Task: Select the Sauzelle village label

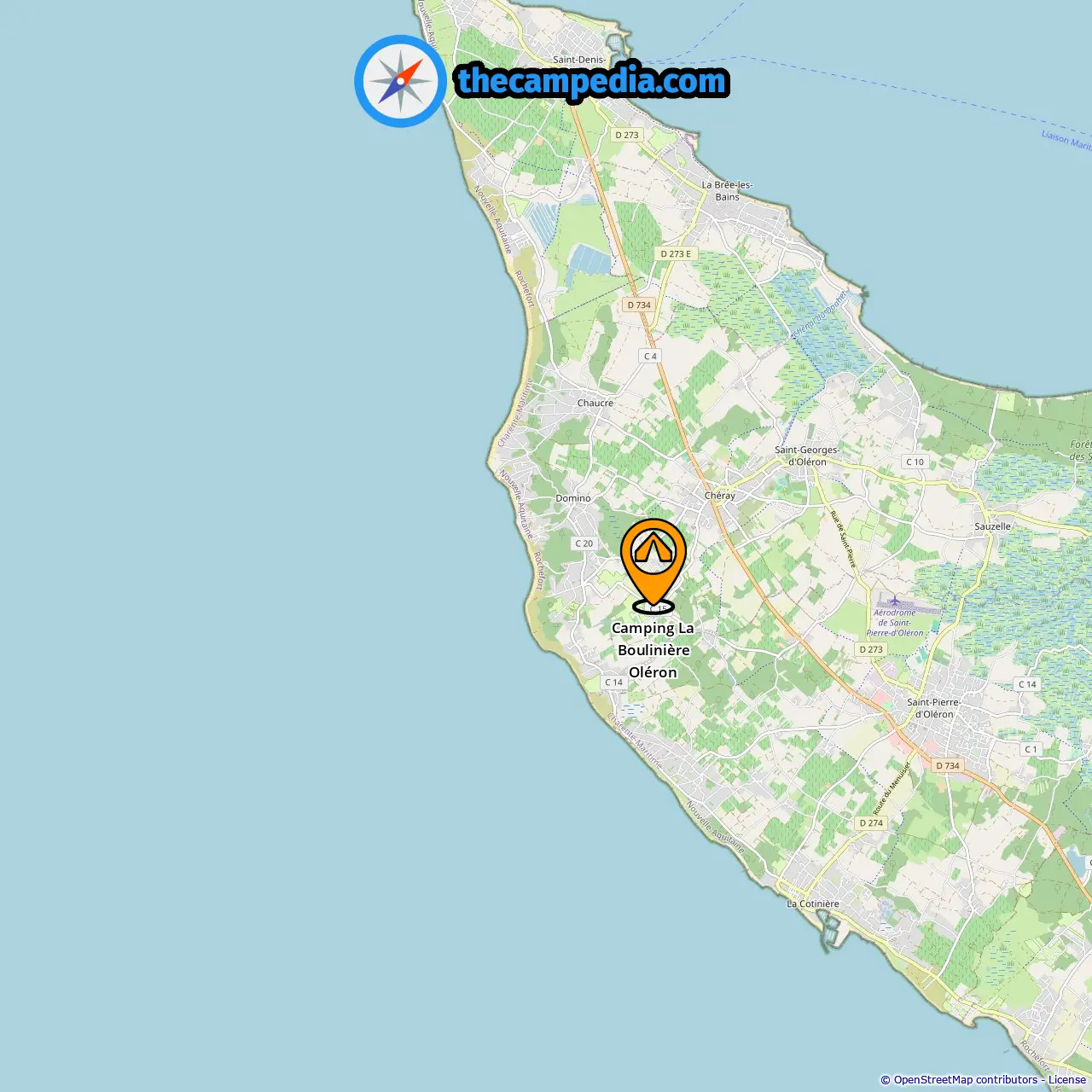Action: coord(992,526)
